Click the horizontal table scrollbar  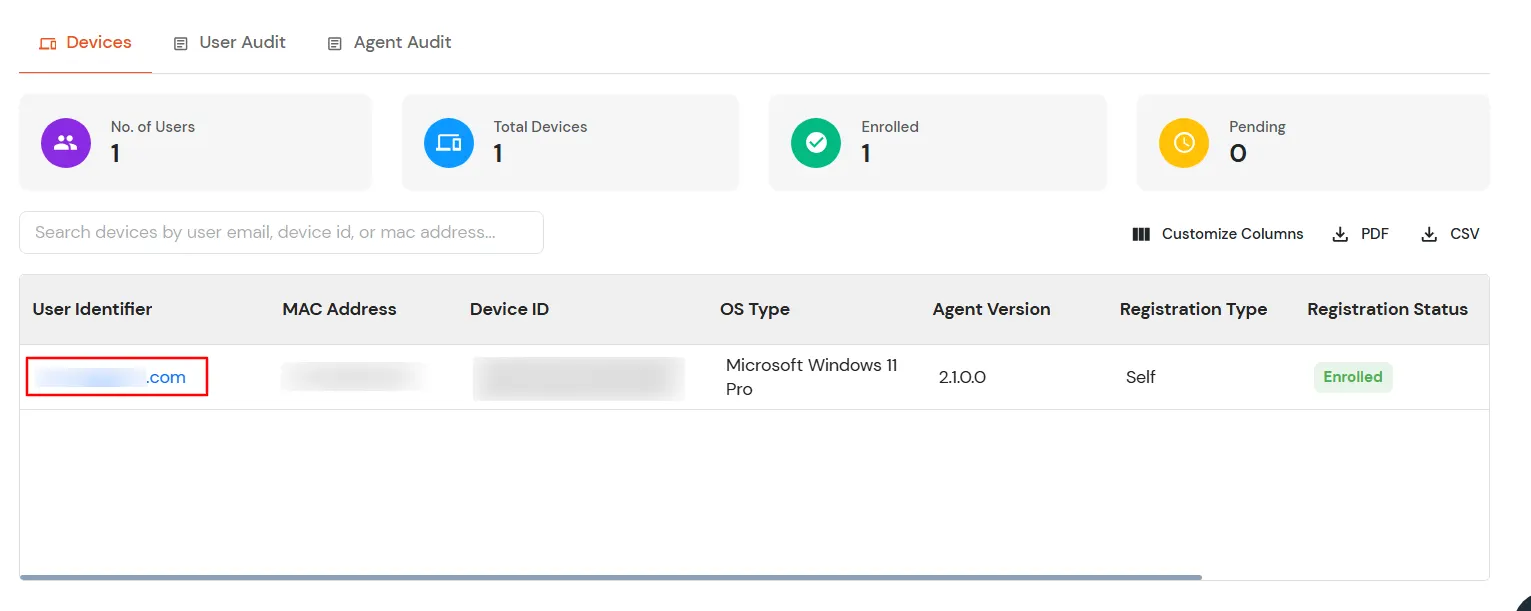pyautogui.click(x=610, y=577)
